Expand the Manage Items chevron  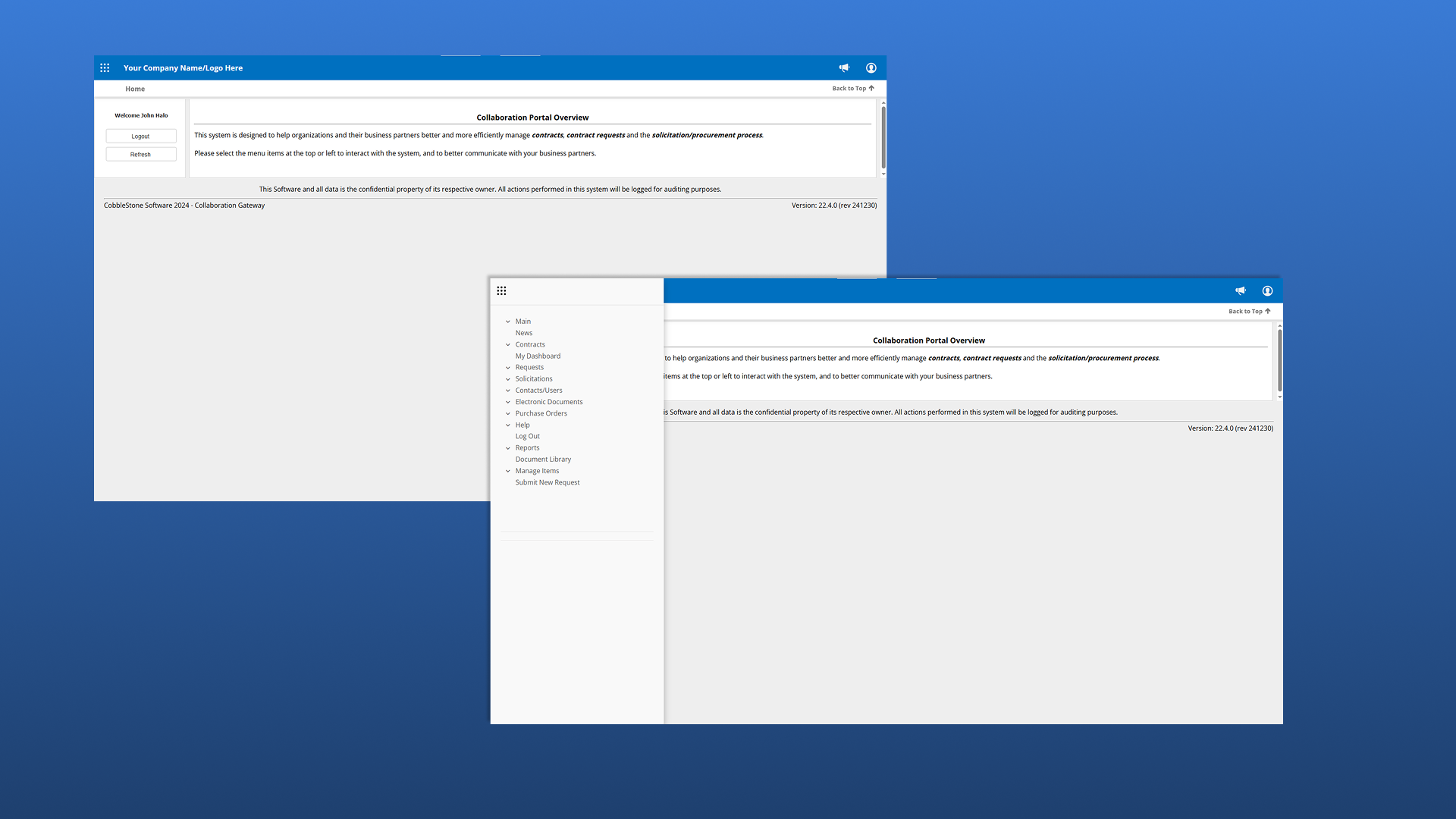(x=508, y=471)
